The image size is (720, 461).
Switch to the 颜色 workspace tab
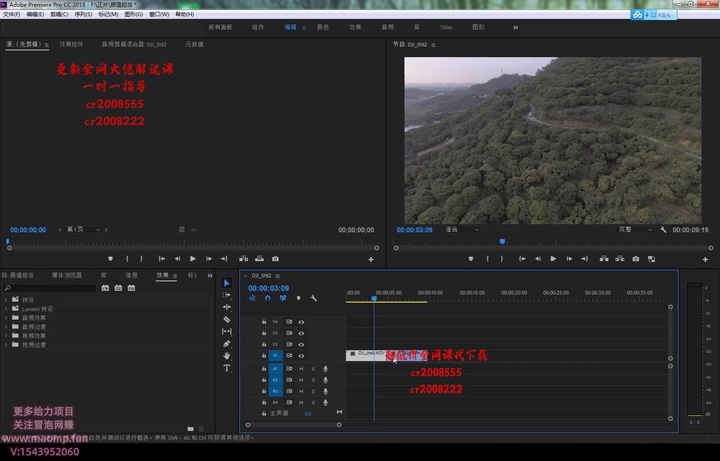(323, 28)
